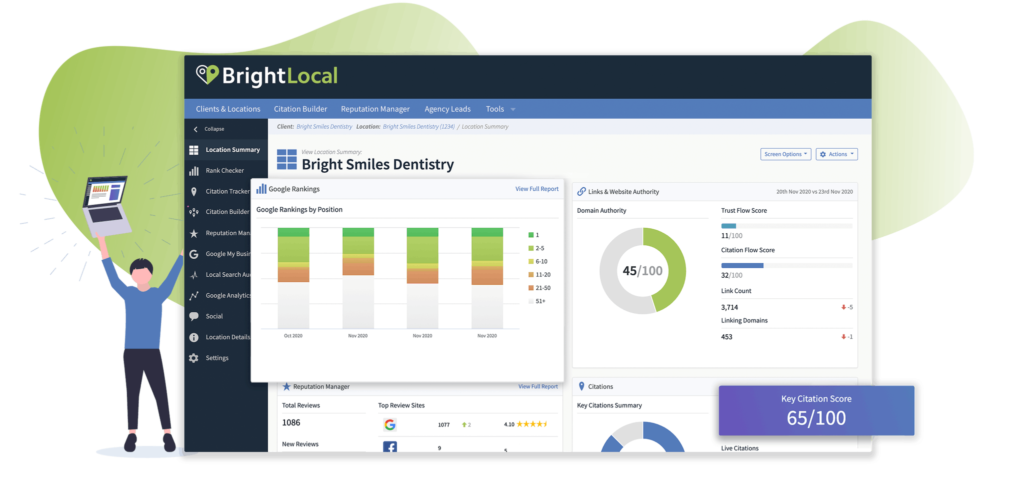Image resolution: width=1024 pixels, height=478 pixels.
Task: Click the Link Count value 3,714
Action: pyautogui.click(x=729, y=307)
